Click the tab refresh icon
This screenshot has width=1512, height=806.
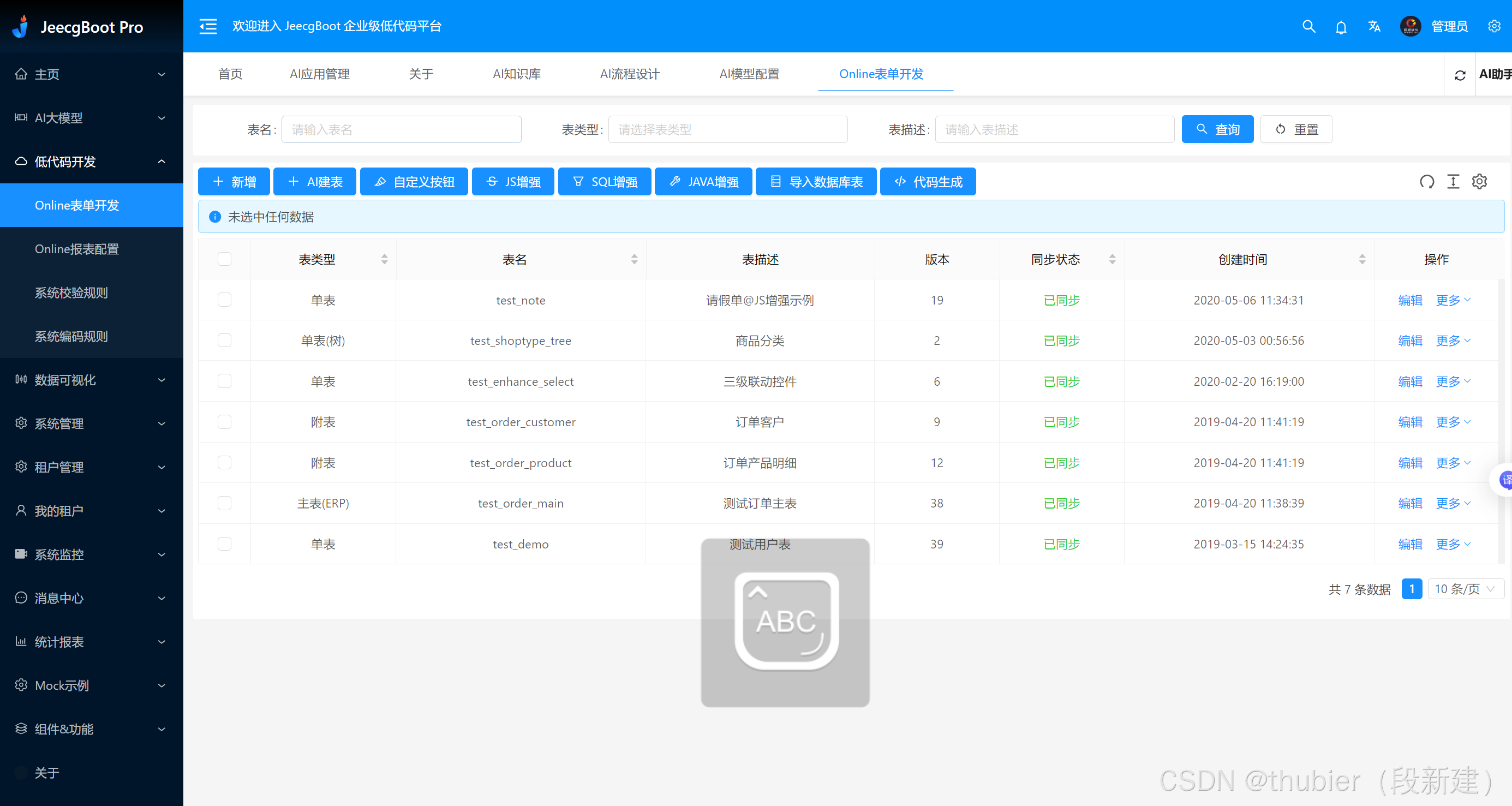(x=1460, y=75)
